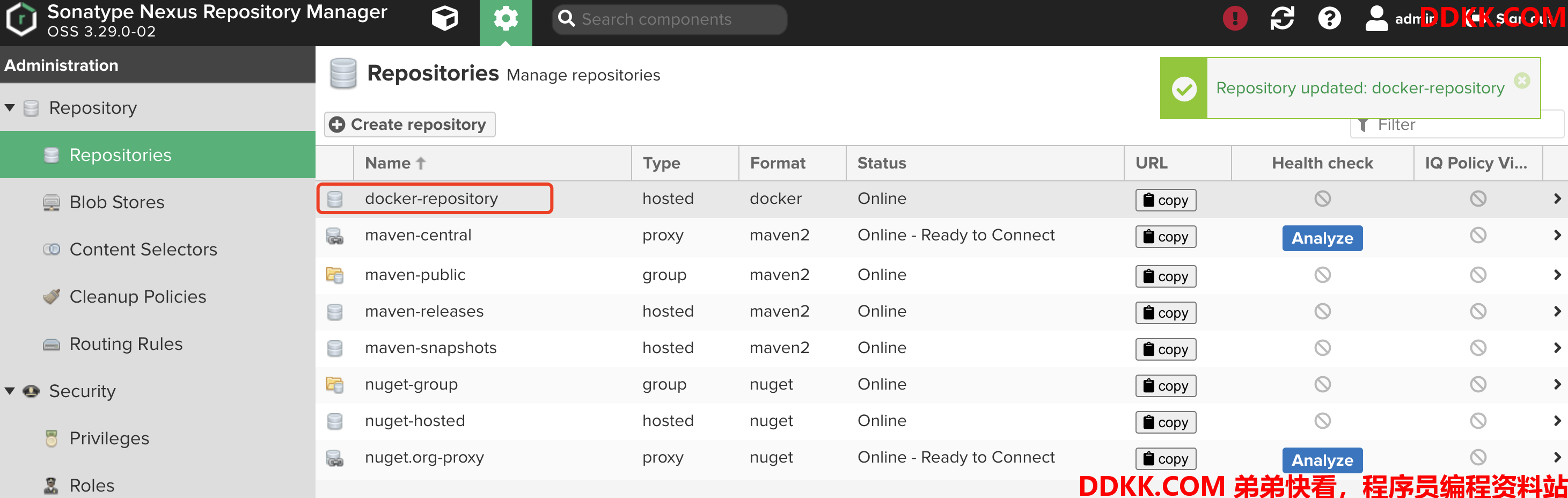
Task: Click maven-central IQ policy disabled icon
Action: [x=1478, y=235]
